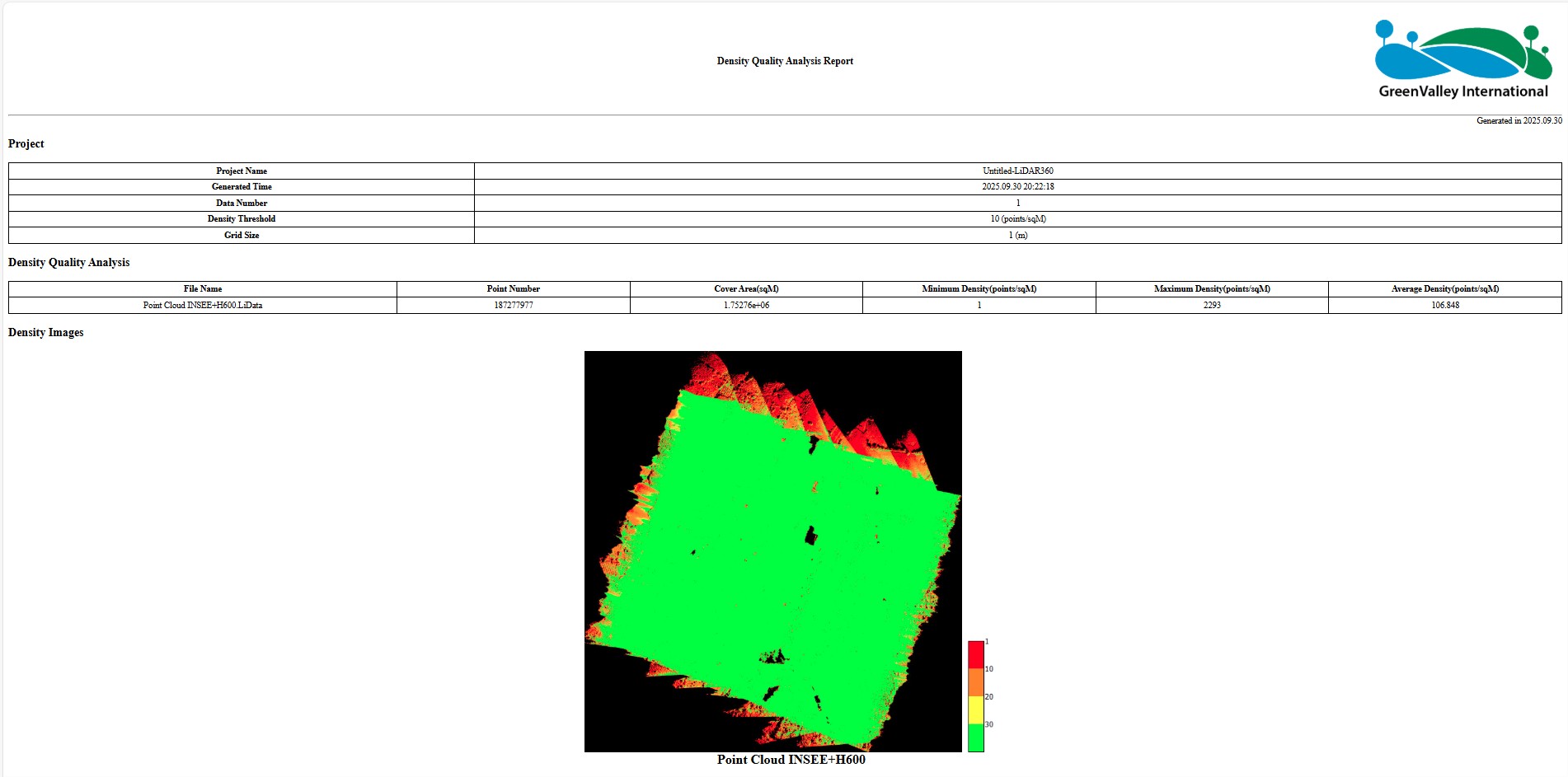Viewport: 1568px width, 777px height.
Task: Click the orange legend color swatch
Action: (x=976, y=682)
